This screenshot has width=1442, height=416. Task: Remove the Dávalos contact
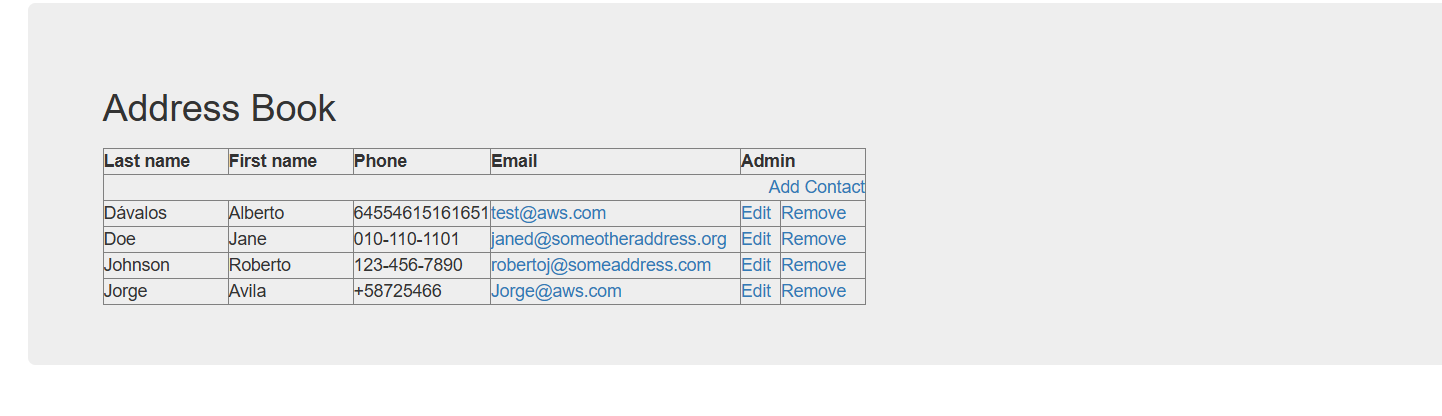[x=813, y=213]
